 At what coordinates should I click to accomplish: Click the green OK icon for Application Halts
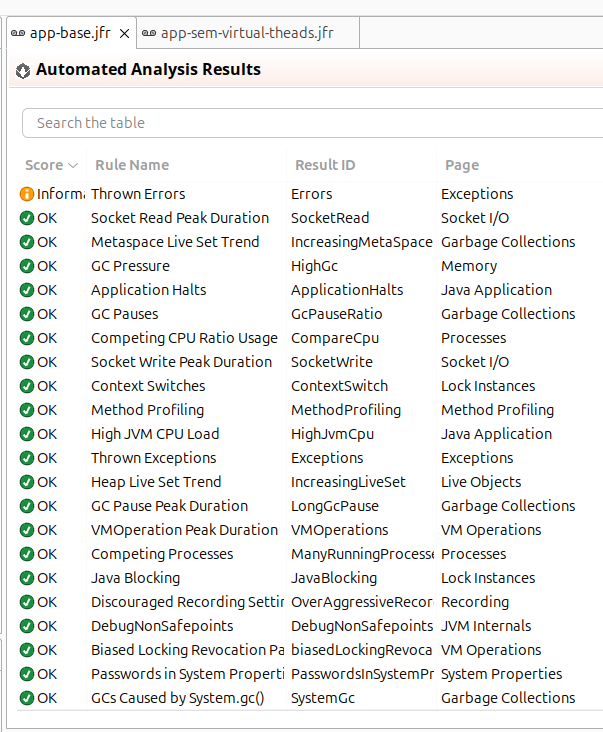pyautogui.click(x=27, y=290)
